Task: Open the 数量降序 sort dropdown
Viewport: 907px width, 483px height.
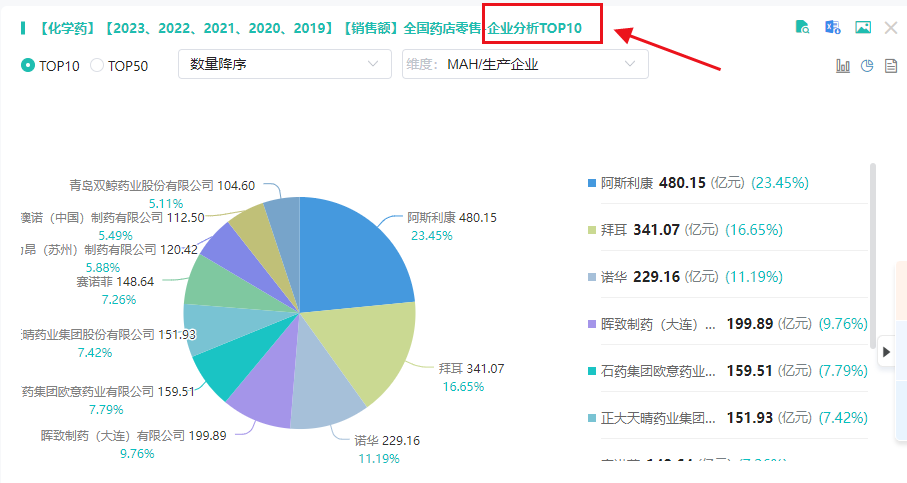Action: tap(285, 64)
